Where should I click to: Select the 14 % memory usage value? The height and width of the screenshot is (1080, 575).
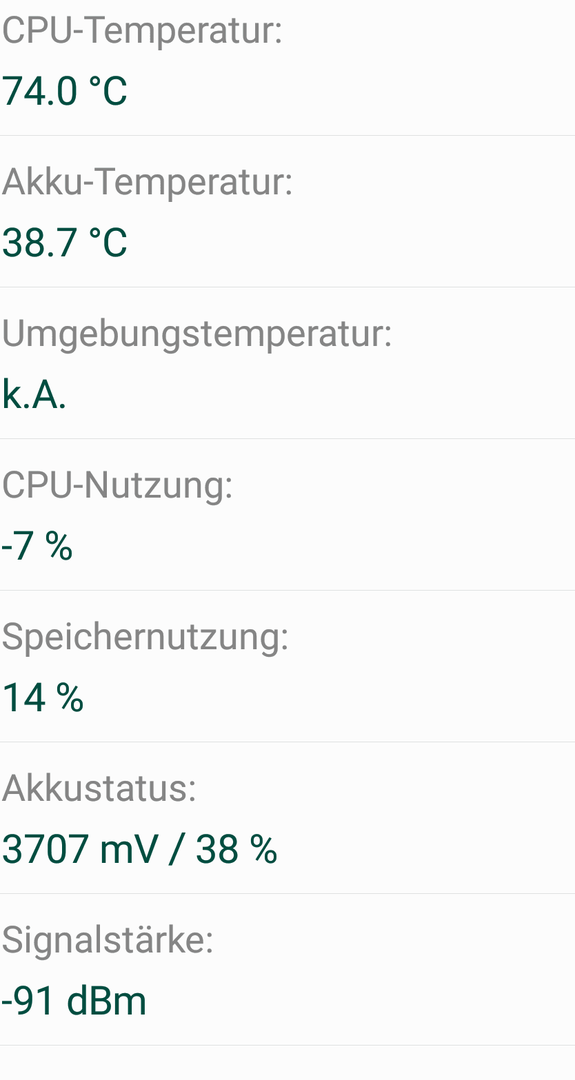(x=43, y=698)
